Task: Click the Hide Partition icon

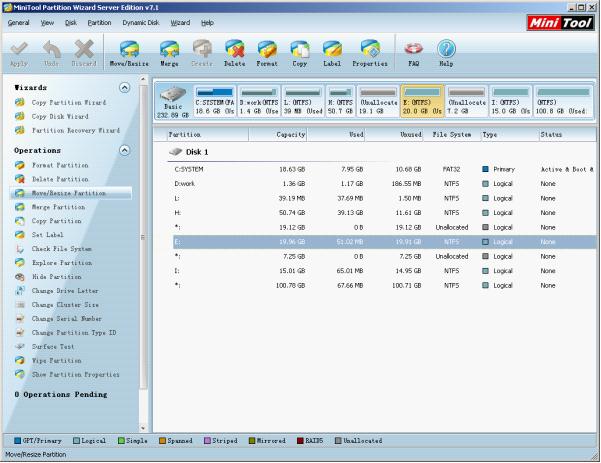Action: click(x=20, y=277)
